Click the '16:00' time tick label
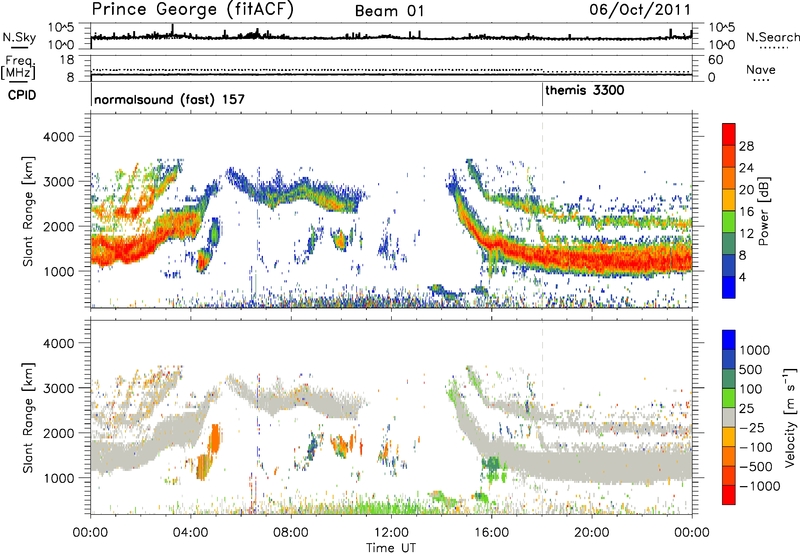Screen dimensions: 800x554 pyautogui.click(x=491, y=533)
